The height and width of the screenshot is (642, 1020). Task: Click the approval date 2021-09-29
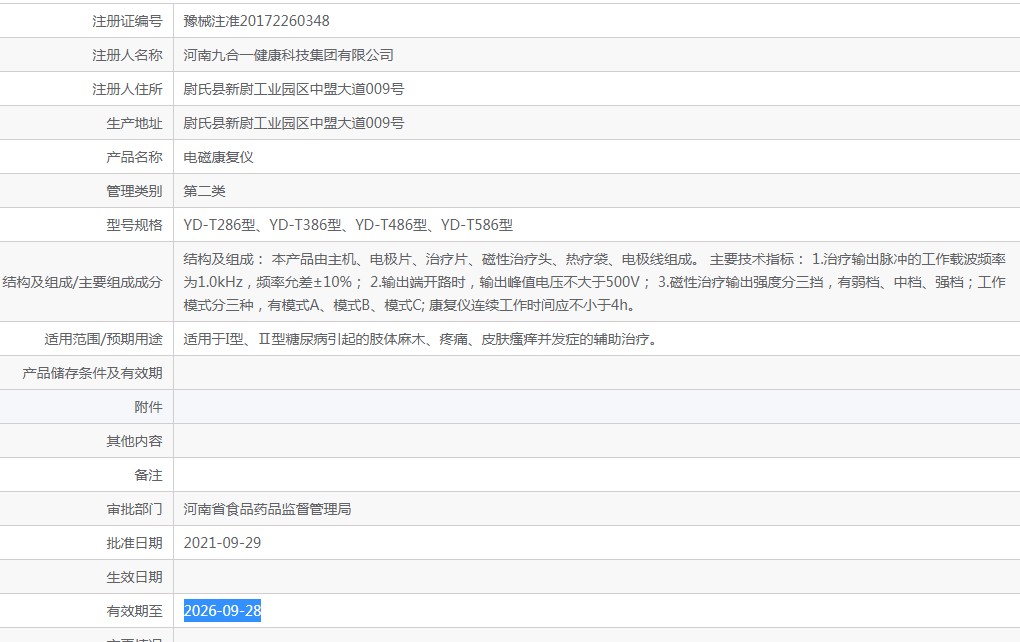(x=223, y=543)
